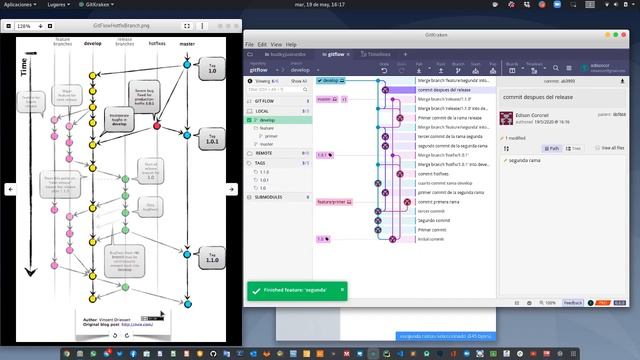
Task: Click the download icon beside commit hash
Action: (x=622, y=81)
